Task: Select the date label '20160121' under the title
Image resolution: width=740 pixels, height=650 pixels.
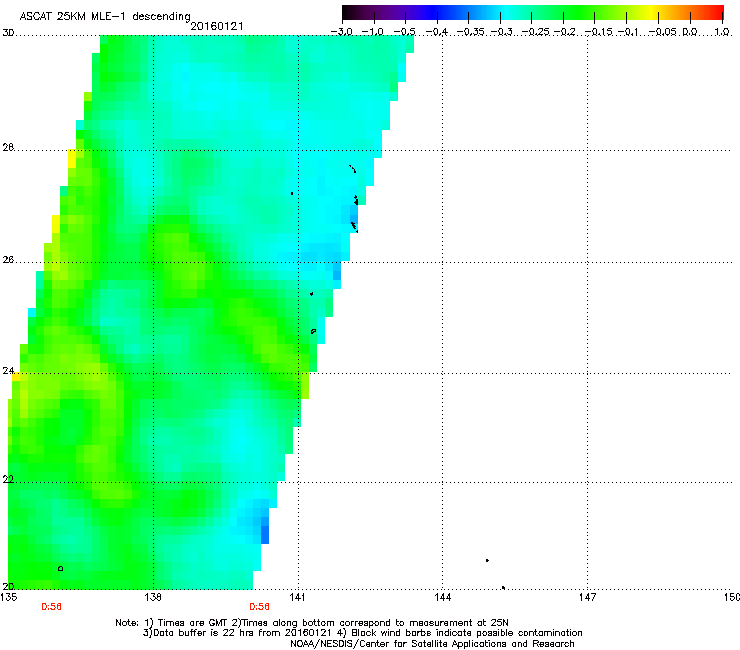Action: (x=217, y=26)
